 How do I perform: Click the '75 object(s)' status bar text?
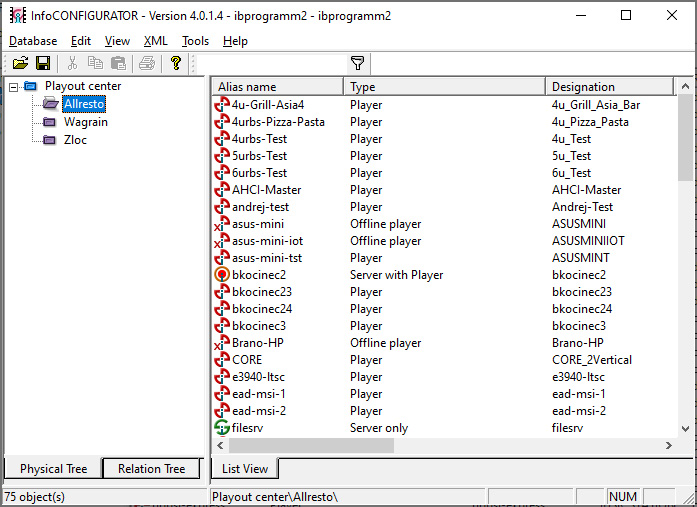34,497
